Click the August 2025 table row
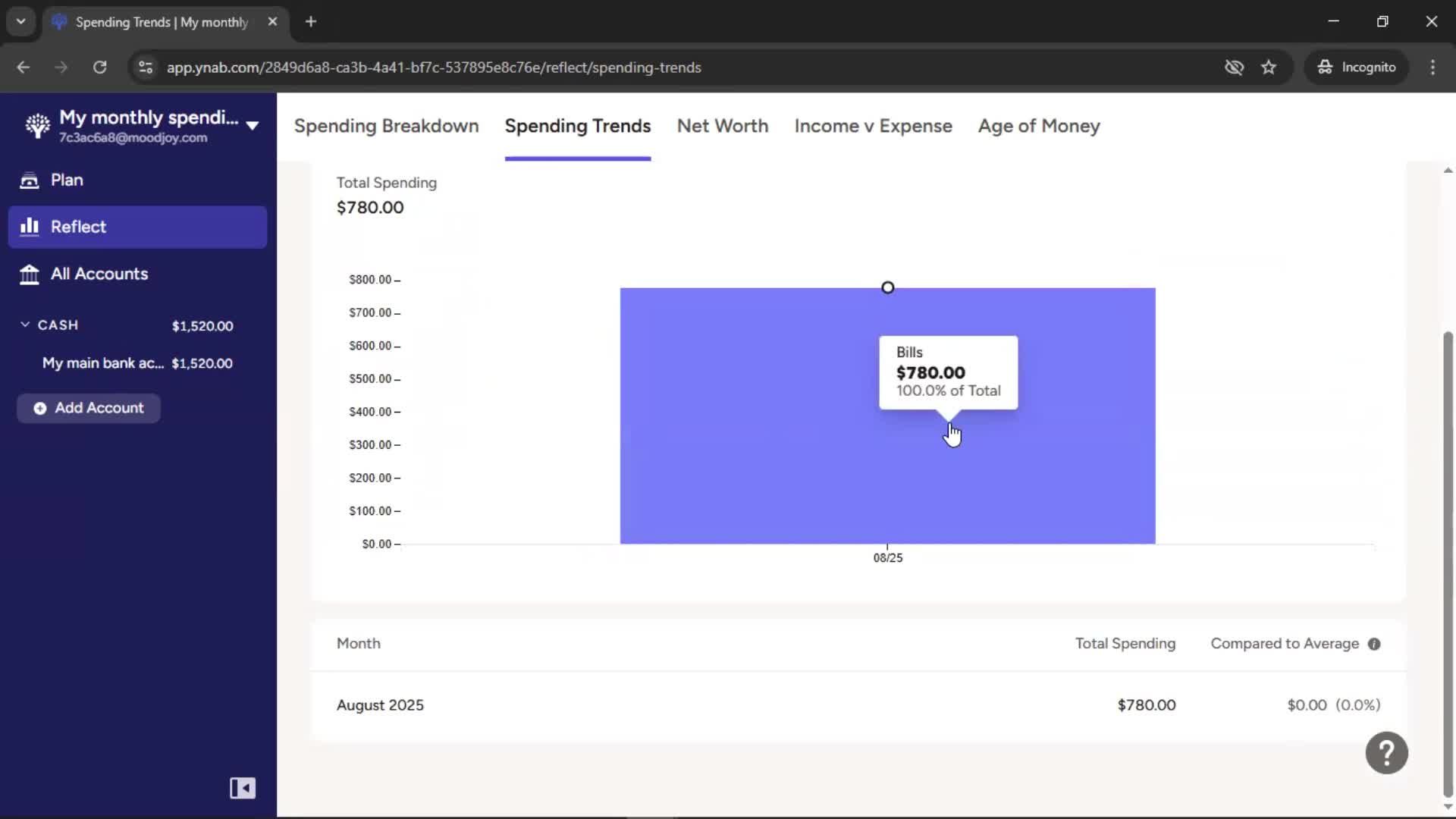 pyautogui.click(x=858, y=705)
